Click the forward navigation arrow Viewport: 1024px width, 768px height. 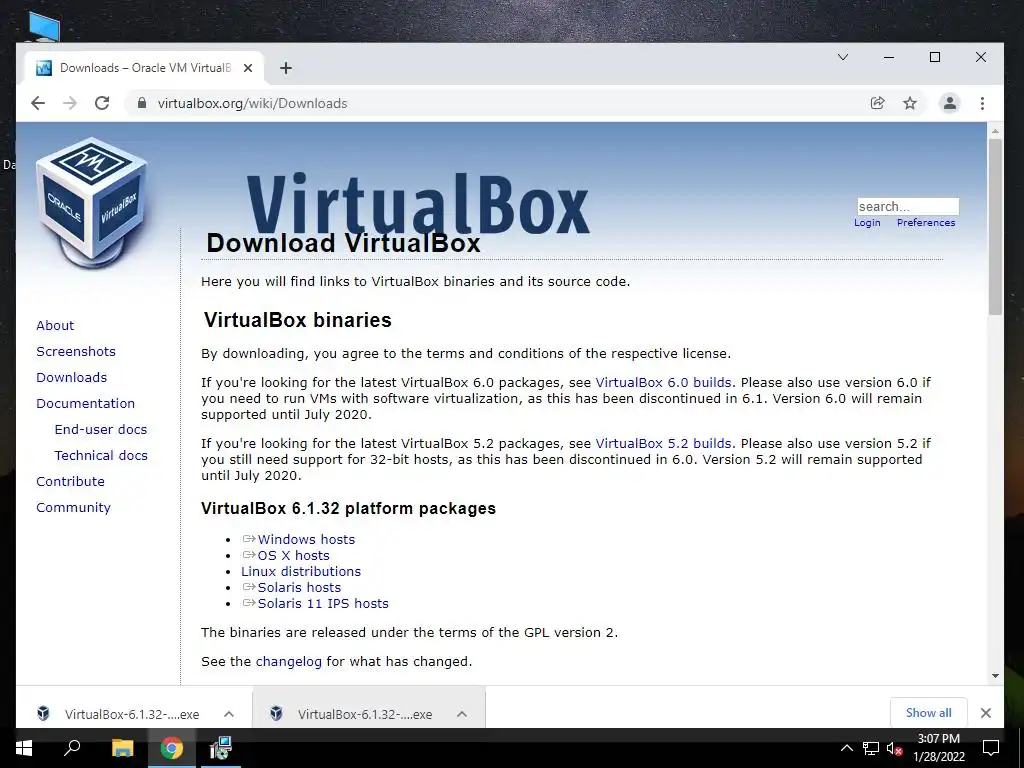point(70,103)
